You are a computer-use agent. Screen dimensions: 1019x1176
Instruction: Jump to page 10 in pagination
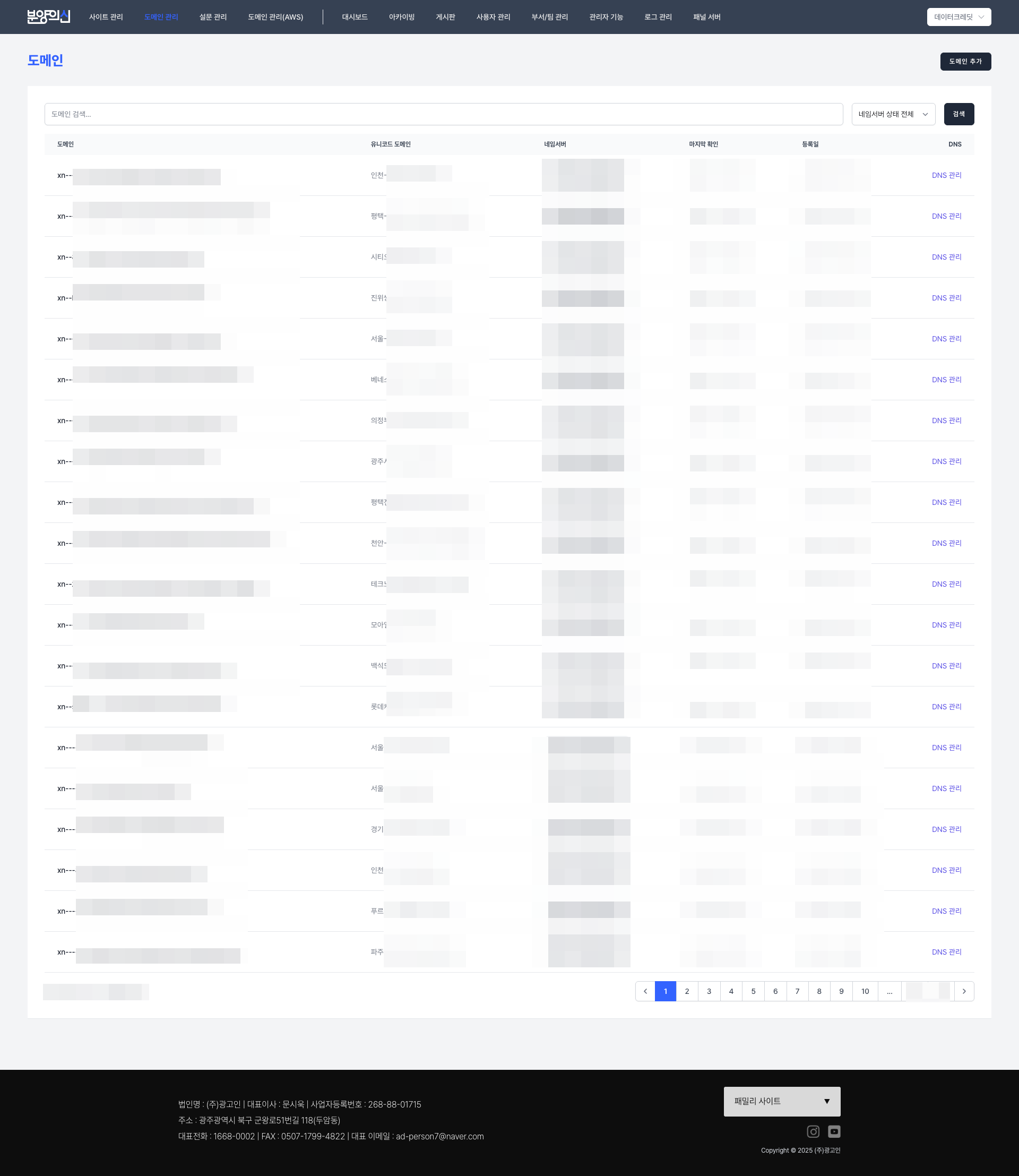(x=865, y=991)
